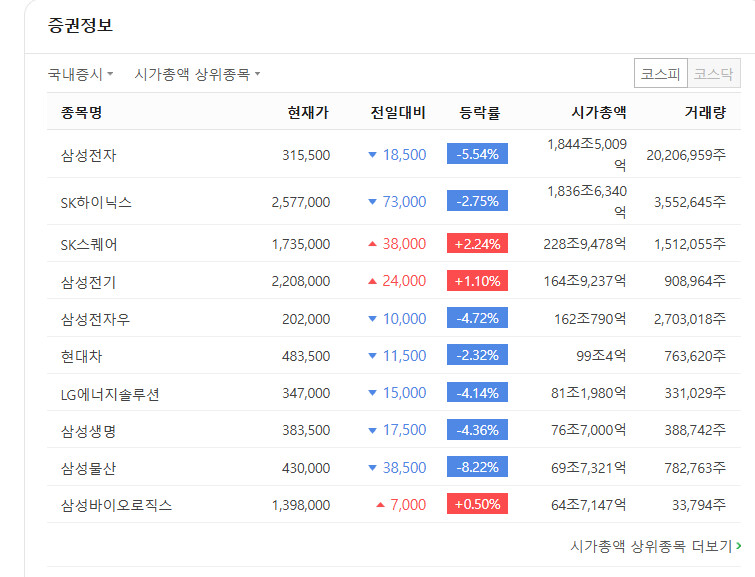Click the 202,000 current price value
755x577 pixels.
[306, 319]
